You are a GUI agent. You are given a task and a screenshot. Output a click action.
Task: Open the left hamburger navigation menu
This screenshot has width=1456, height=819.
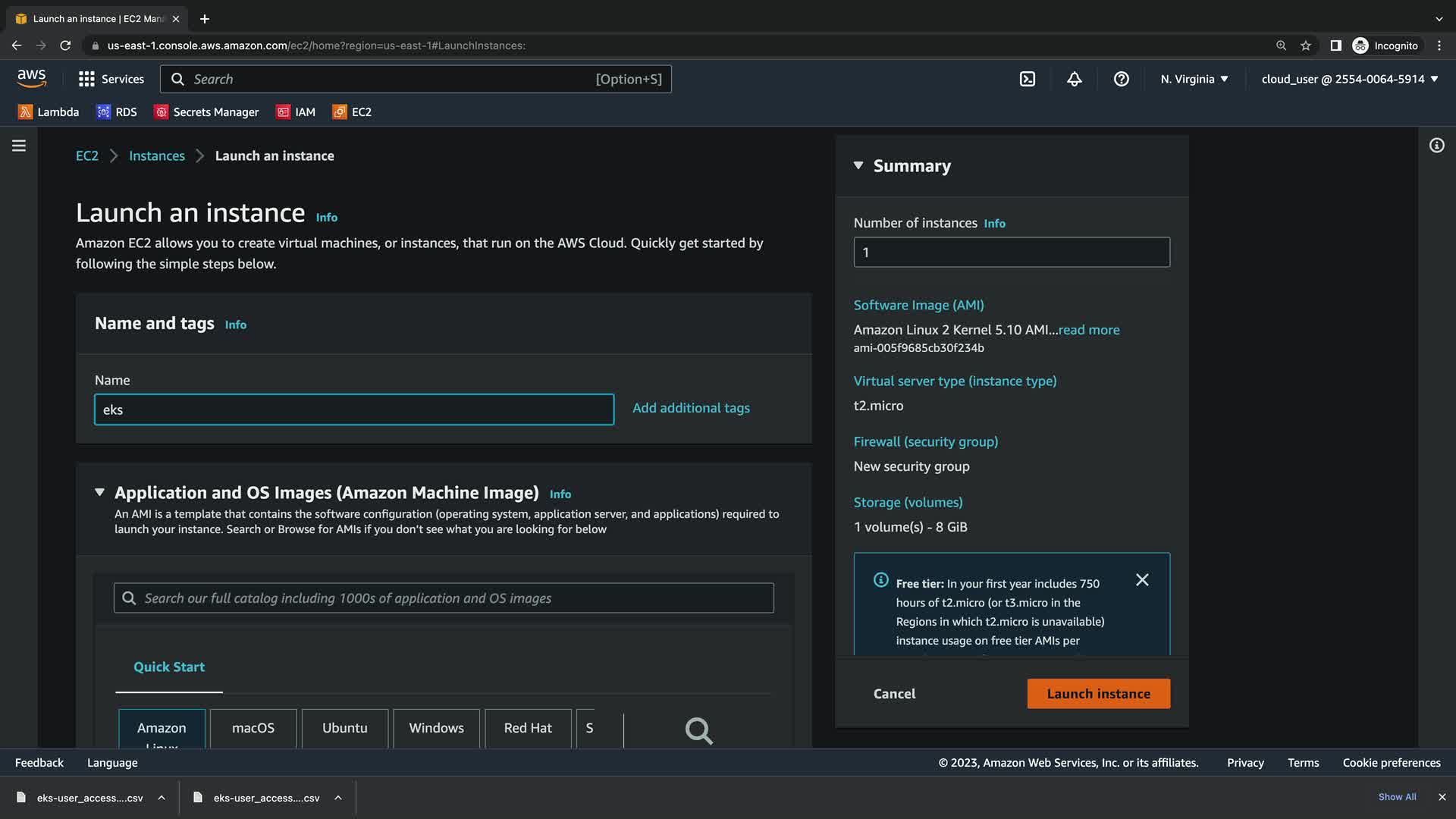(19, 146)
